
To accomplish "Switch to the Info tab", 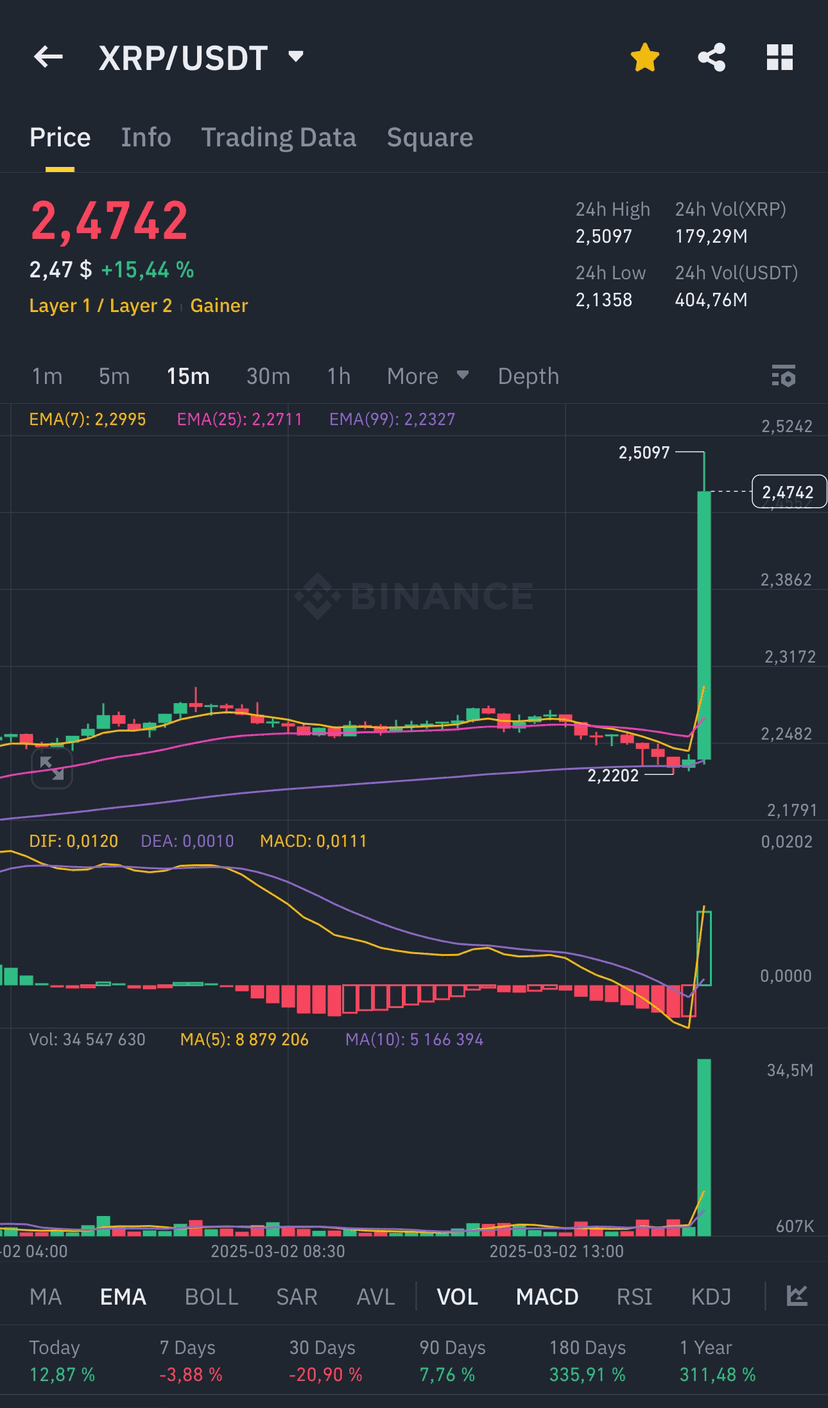I will [x=146, y=137].
